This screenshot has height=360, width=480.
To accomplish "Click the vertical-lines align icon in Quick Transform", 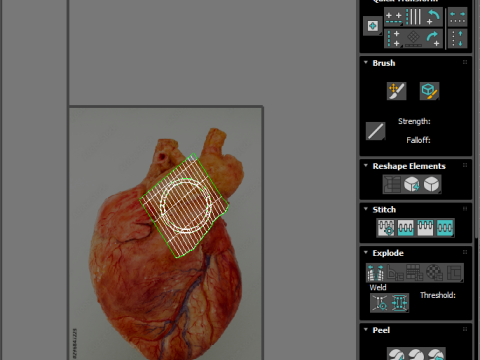I will [x=414, y=17].
